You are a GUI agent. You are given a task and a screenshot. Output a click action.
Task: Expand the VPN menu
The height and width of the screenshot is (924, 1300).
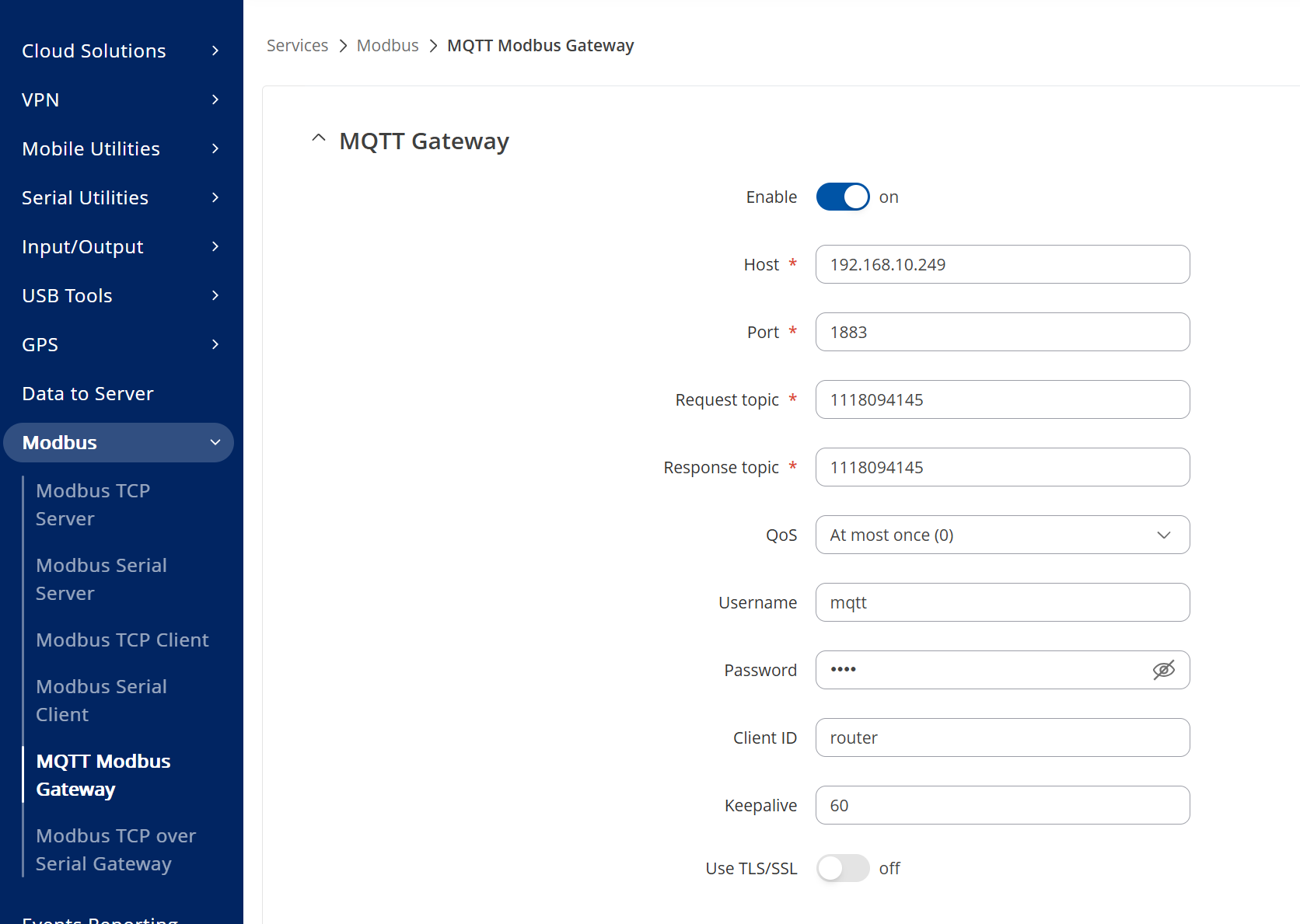tap(121, 99)
